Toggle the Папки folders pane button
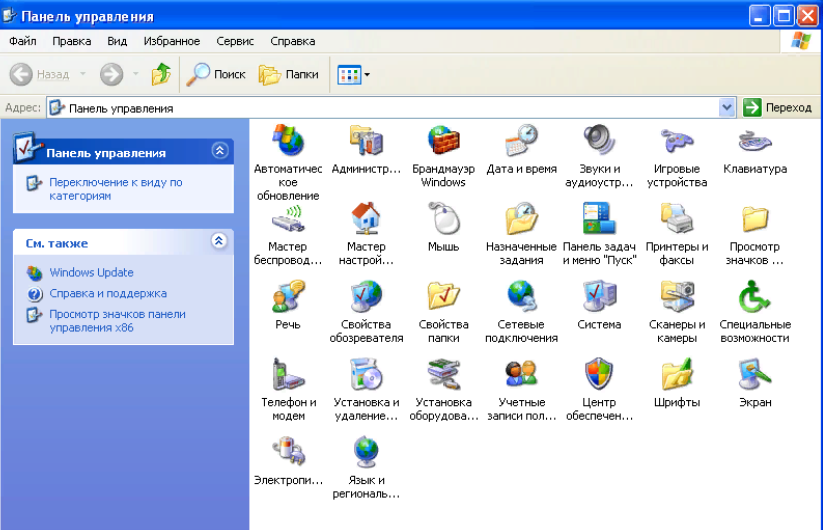This screenshot has height=530, width=823. click(289, 75)
